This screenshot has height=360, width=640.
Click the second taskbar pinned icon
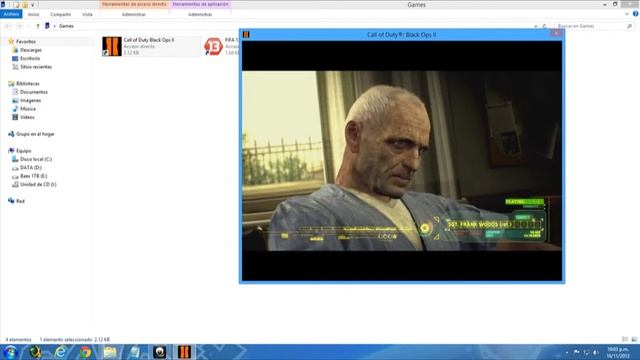pos(35,352)
